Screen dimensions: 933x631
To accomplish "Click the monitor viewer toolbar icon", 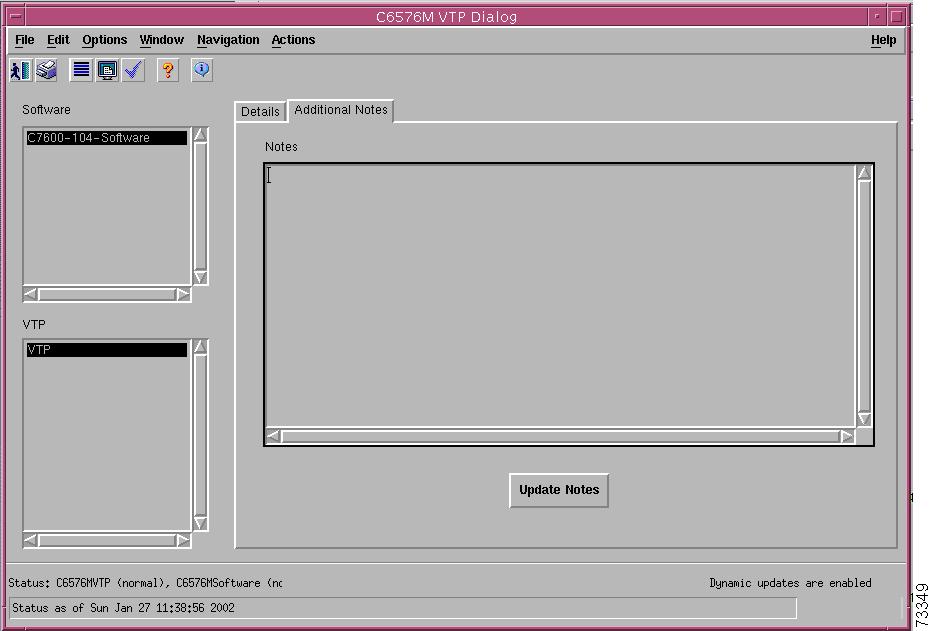I will [x=107, y=70].
